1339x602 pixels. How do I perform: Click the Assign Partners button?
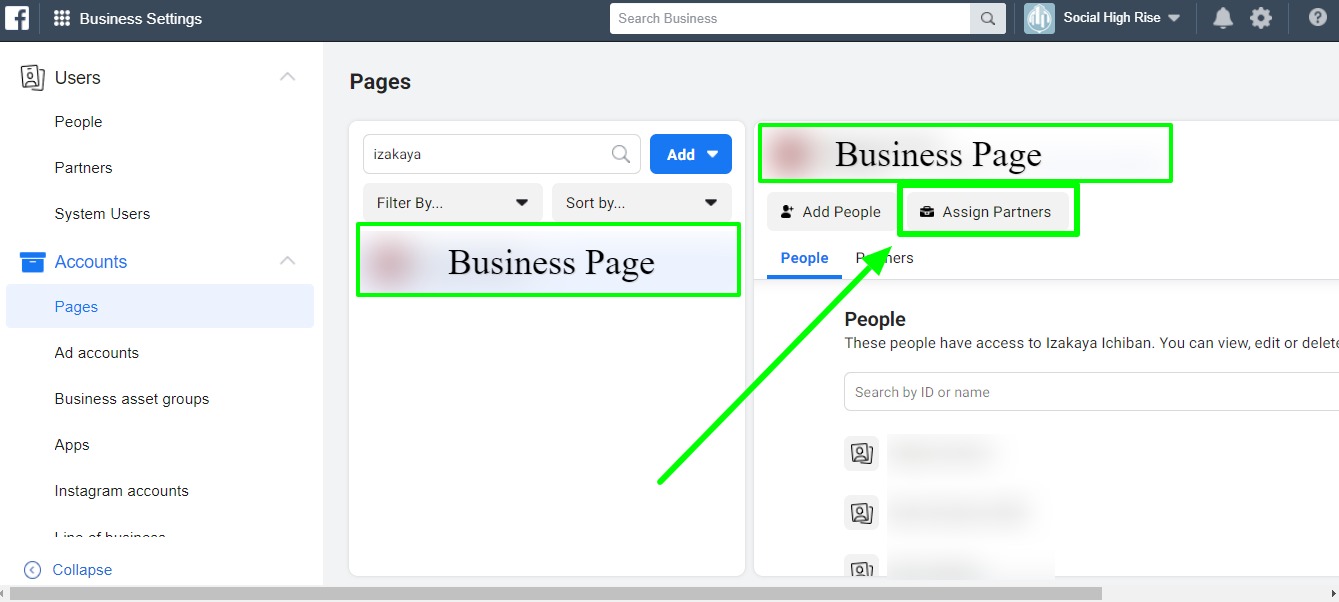(986, 212)
